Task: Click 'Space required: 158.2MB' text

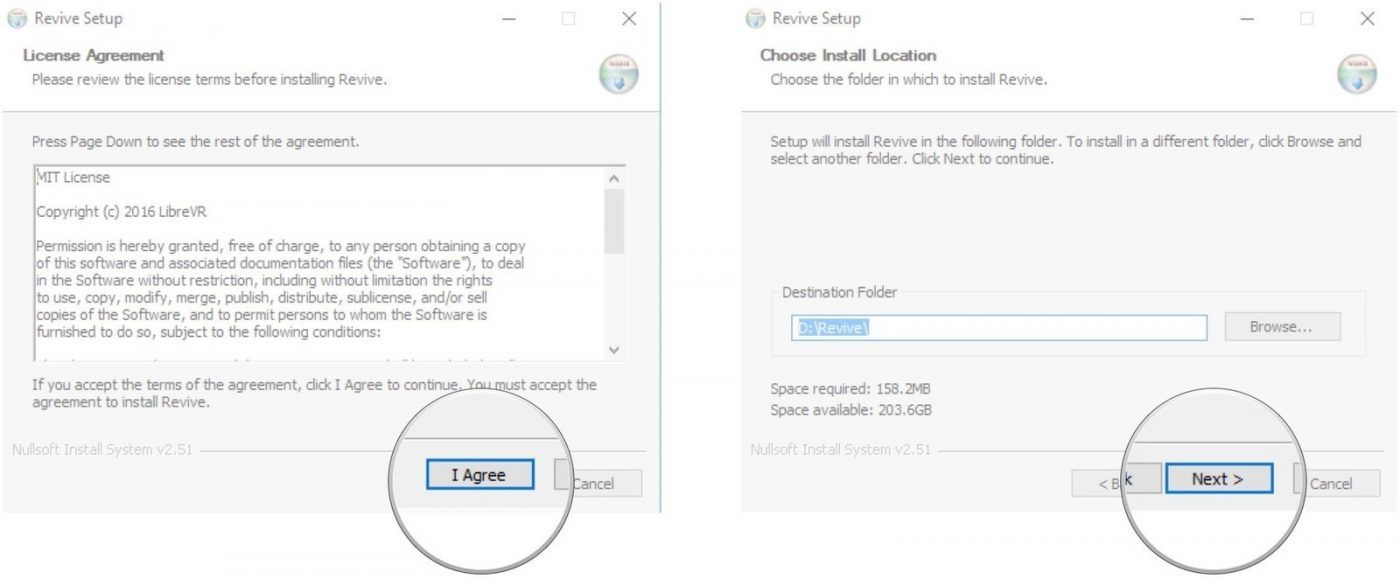Action: point(851,388)
